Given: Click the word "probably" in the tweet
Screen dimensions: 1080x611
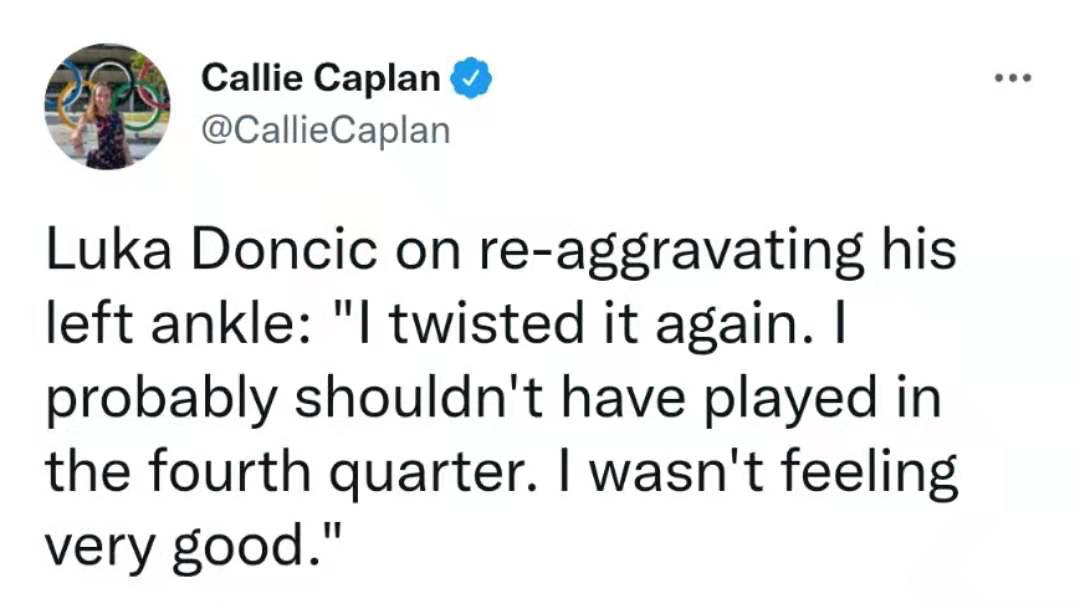Looking at the screenshot, I should 162,401.
